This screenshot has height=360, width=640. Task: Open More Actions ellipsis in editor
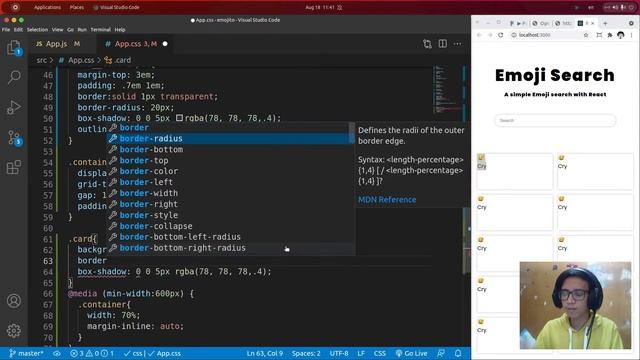pos(457,44)
